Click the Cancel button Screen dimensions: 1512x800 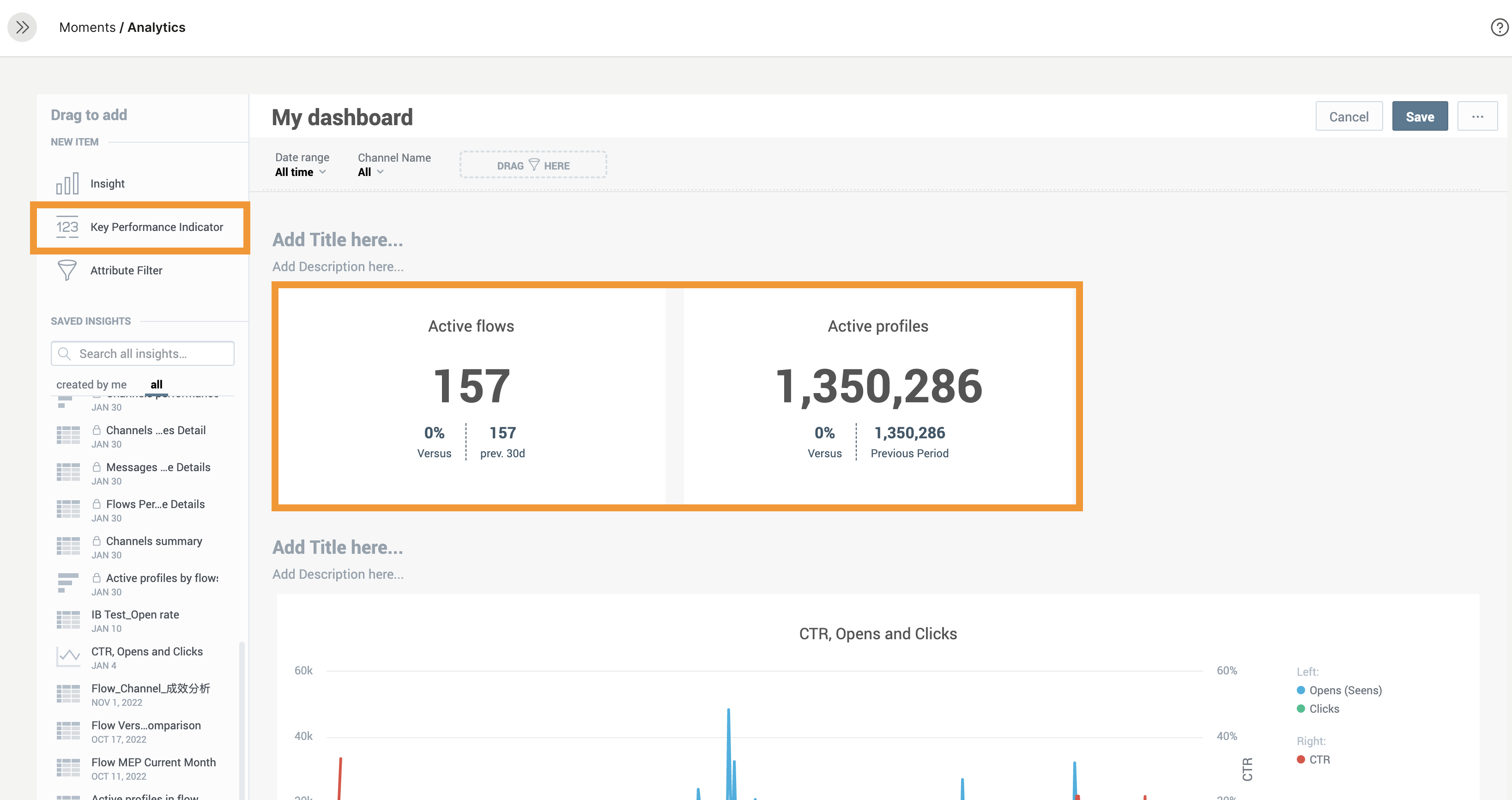[1348, 117]
